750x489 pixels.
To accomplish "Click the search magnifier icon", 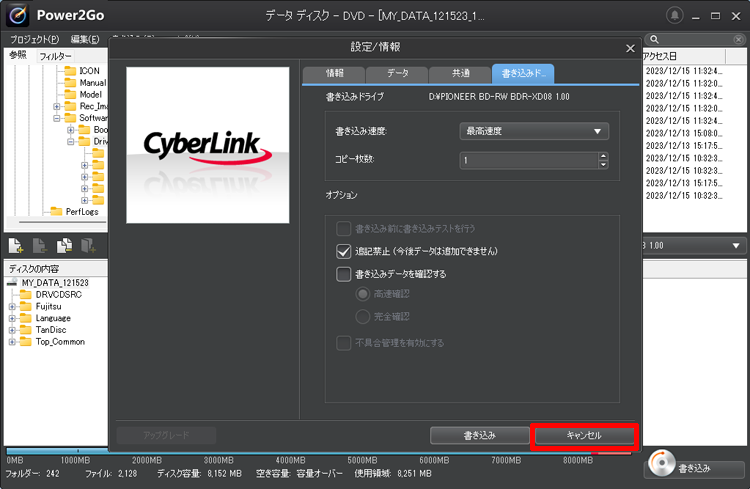I will [x=653, y=39].
